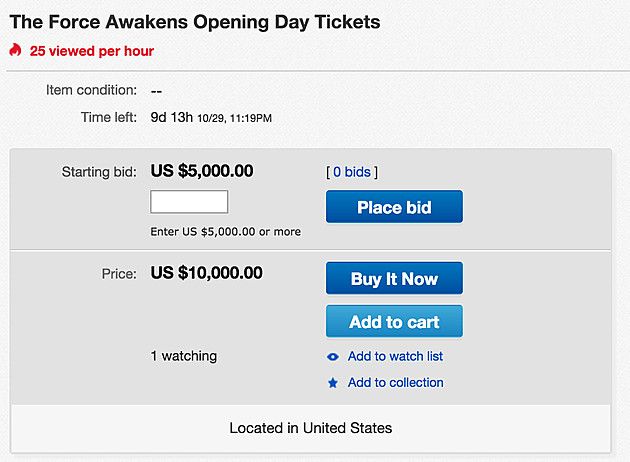Screen dimensions: 630x462
Task: Click the Starting bid label
Action: point(99,172)
